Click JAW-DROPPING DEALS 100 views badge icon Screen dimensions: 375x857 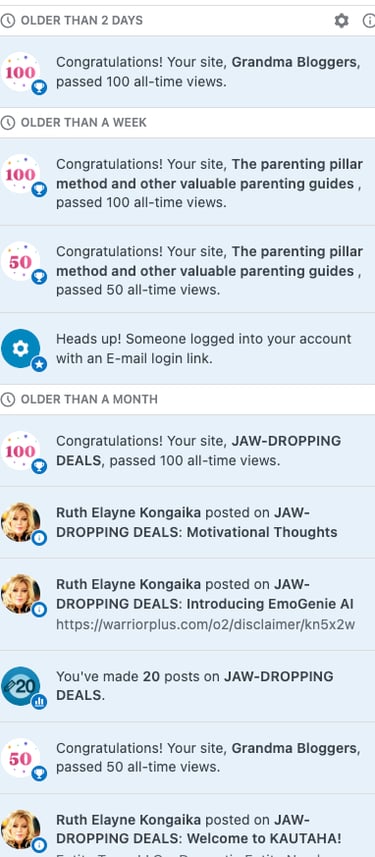pos(21,450)
